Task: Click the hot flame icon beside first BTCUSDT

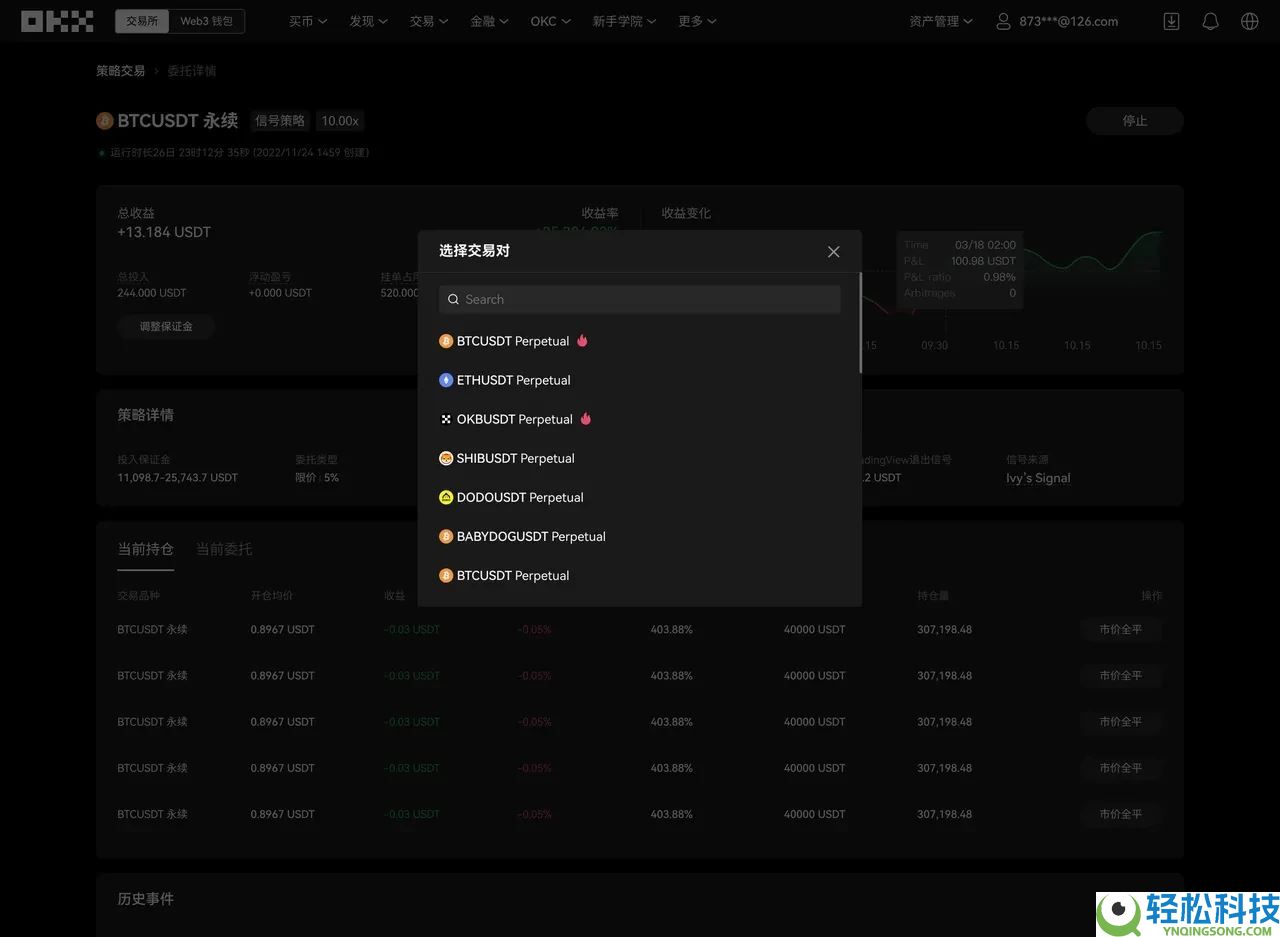Action: click(582, 340)
